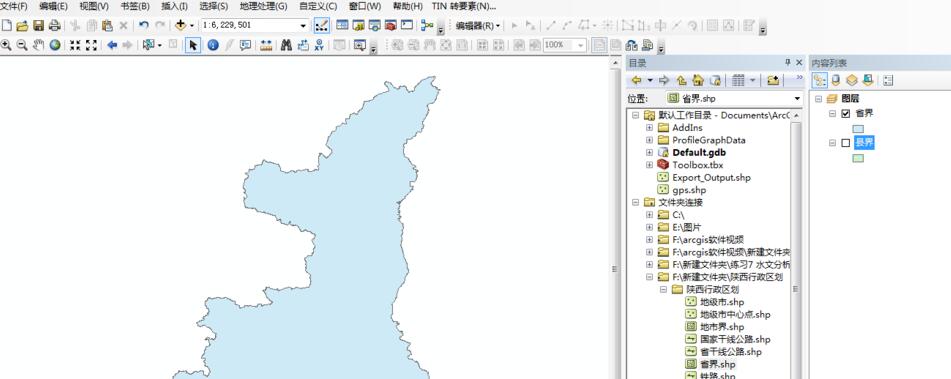Switch to List By Visibility view
This screenshot has height=379, width=951.
click(852, 80)
